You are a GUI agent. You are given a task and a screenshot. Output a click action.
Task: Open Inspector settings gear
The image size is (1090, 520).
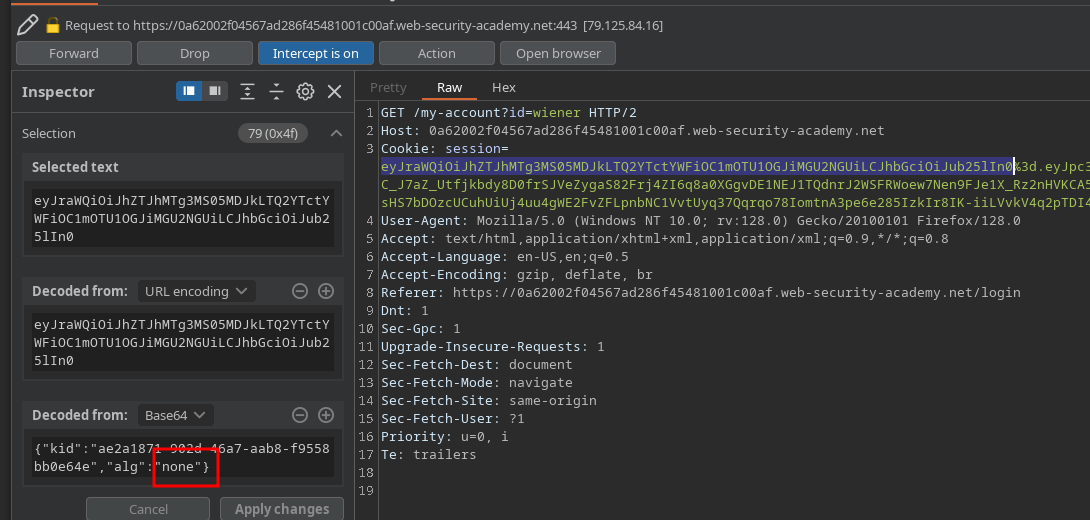306,92
